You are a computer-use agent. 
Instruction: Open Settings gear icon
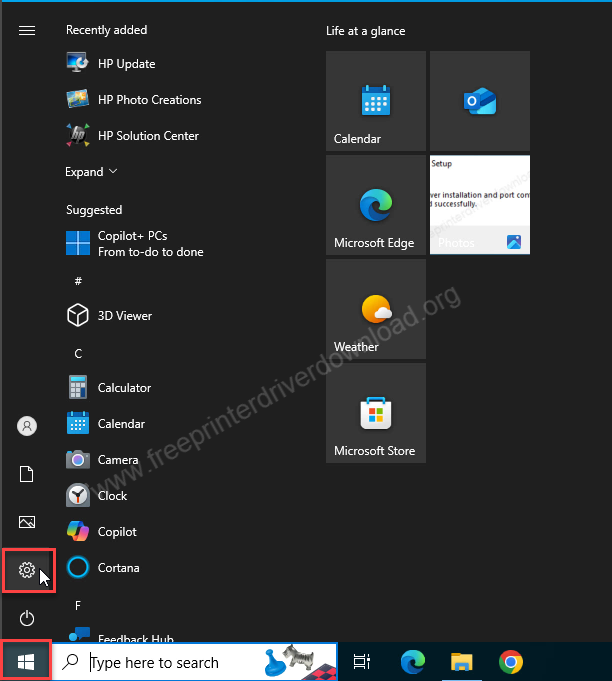click(x=27, y=570)
